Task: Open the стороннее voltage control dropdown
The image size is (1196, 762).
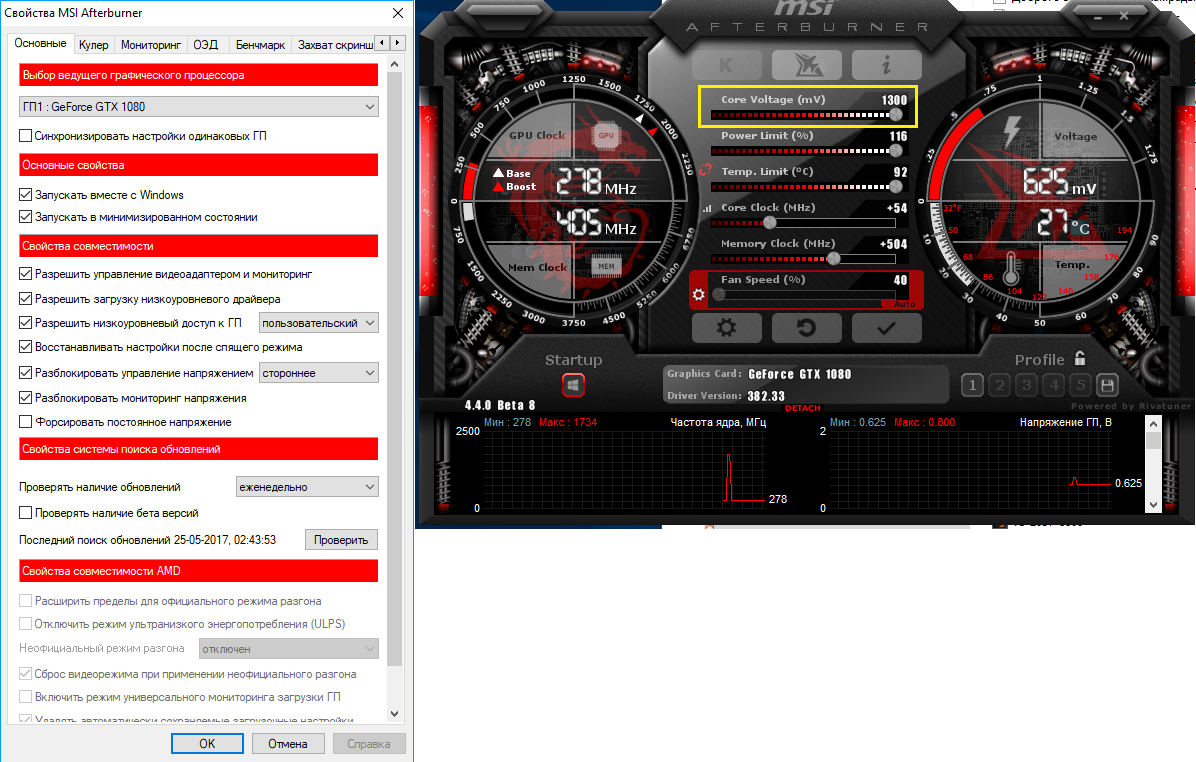Action: [319, 373]
